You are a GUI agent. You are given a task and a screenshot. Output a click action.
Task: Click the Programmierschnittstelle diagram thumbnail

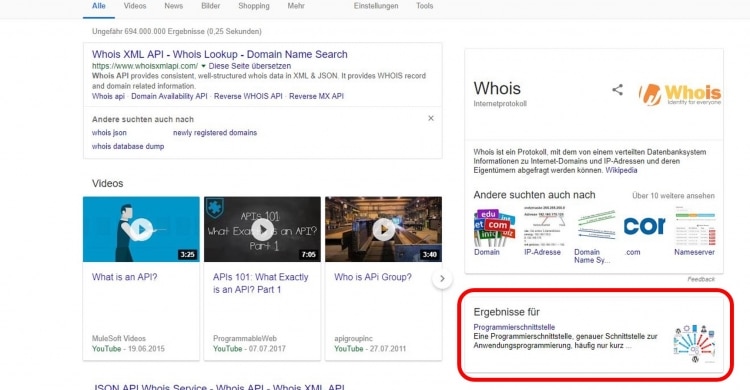tap(695, 343)
